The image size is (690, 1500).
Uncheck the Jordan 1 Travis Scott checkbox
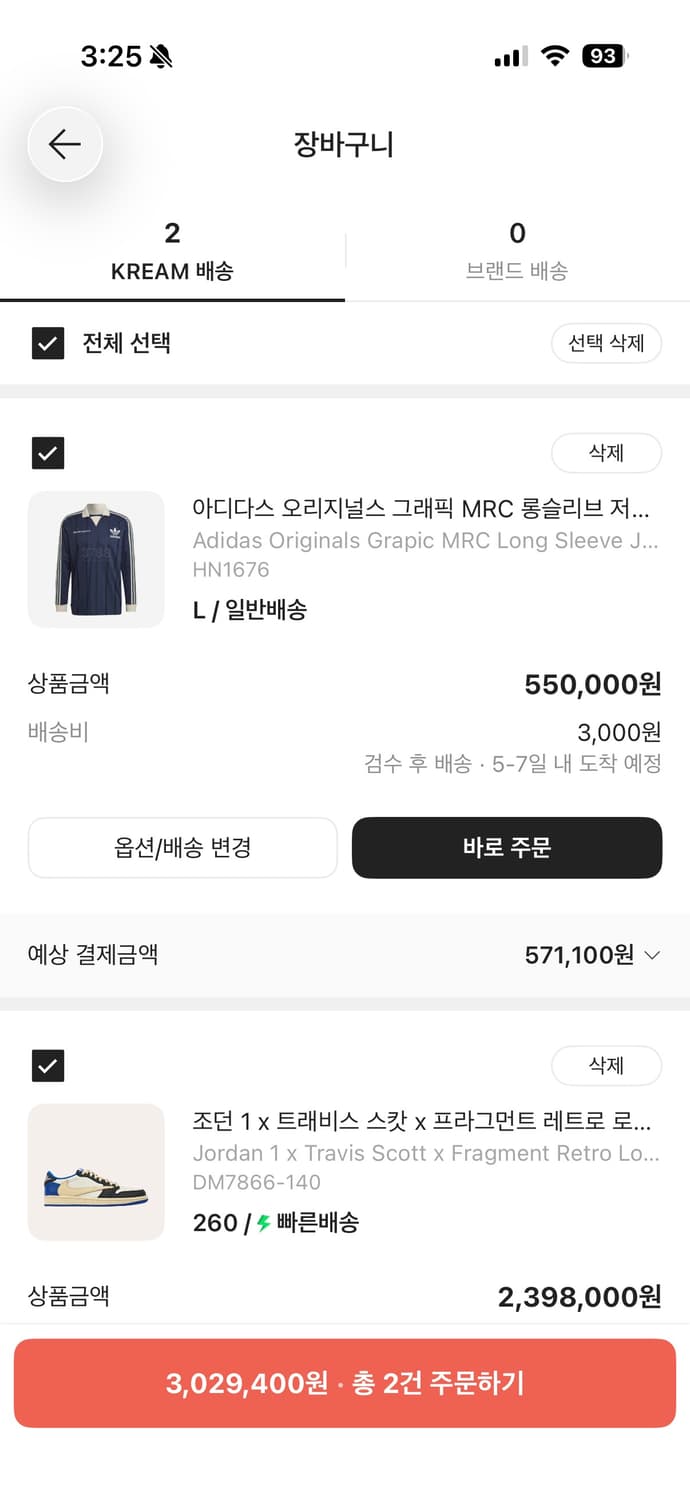point(47,1065)
